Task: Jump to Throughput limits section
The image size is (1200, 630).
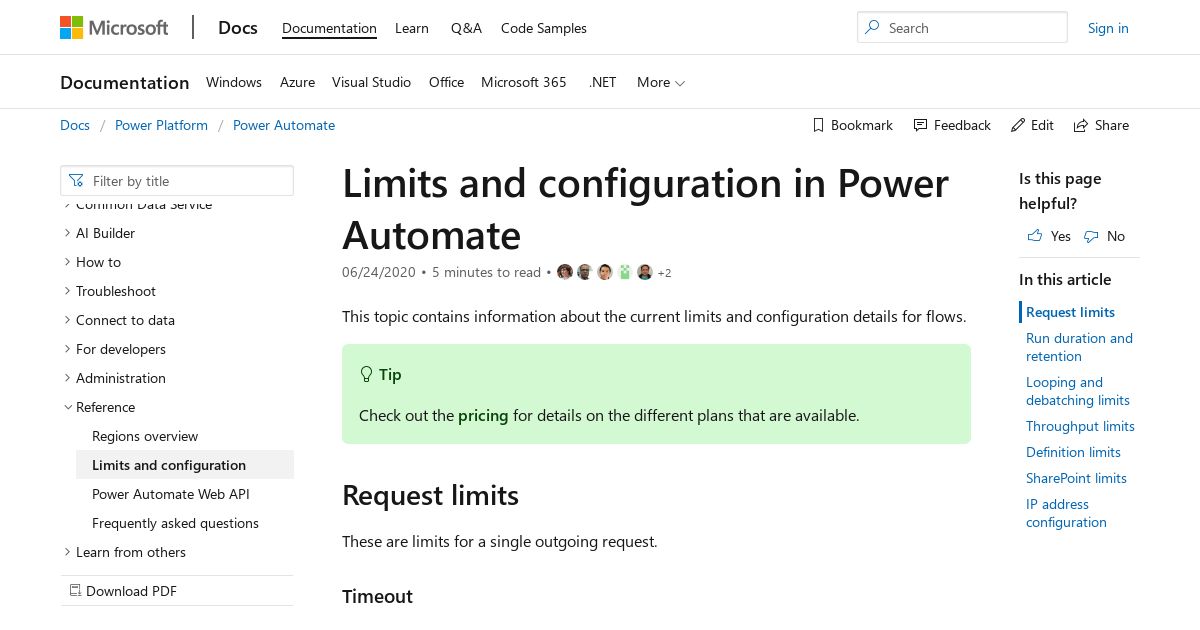Action: click(1080, 426)
